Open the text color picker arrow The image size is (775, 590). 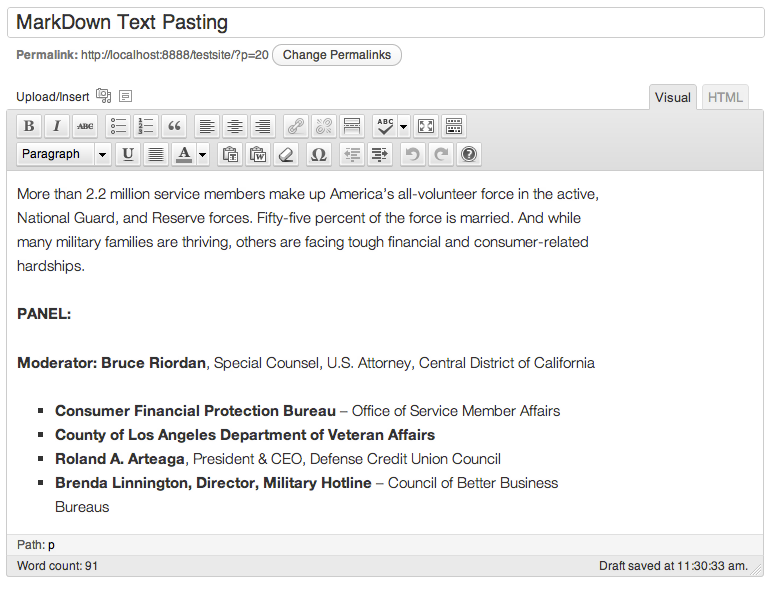(203, 154)
